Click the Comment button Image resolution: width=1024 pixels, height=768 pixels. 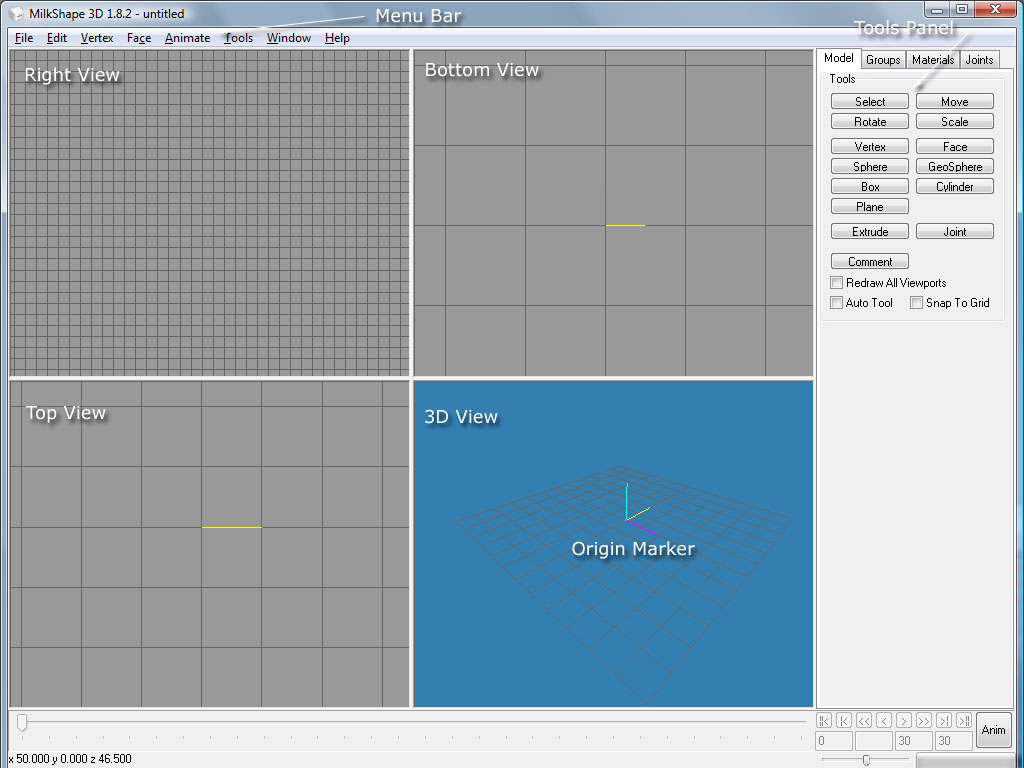pos(870,261)
